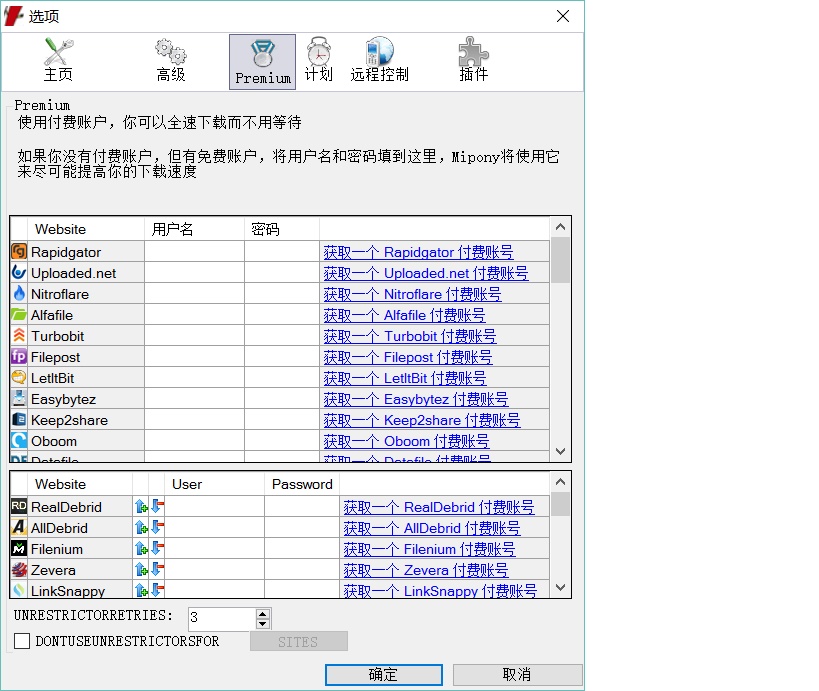The height and width of the screenshot is (691, 819).
Task: Click the 密码 column header
Action: [282, 229]
